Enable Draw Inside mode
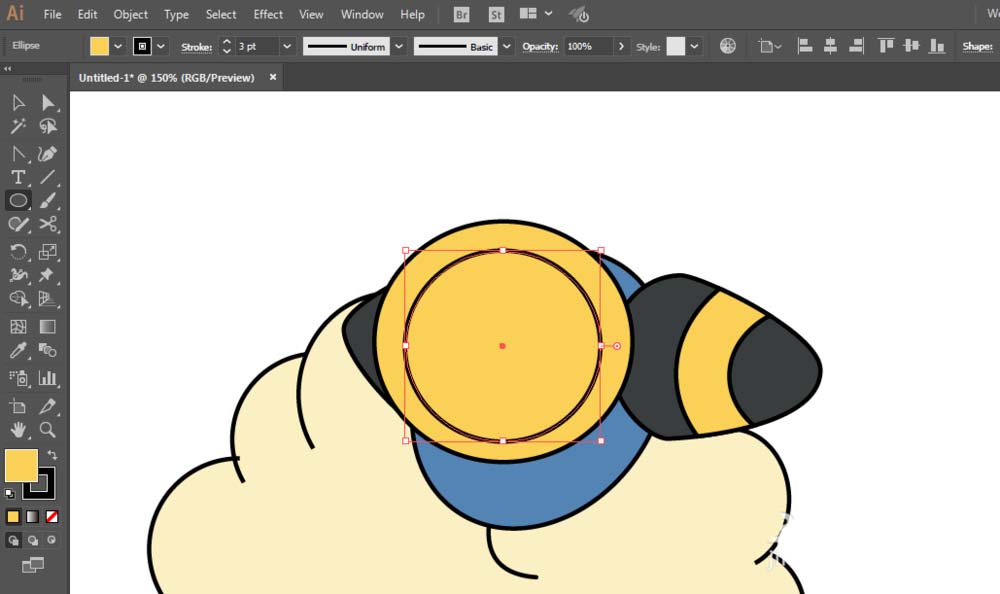 click(x=52, y=540)
